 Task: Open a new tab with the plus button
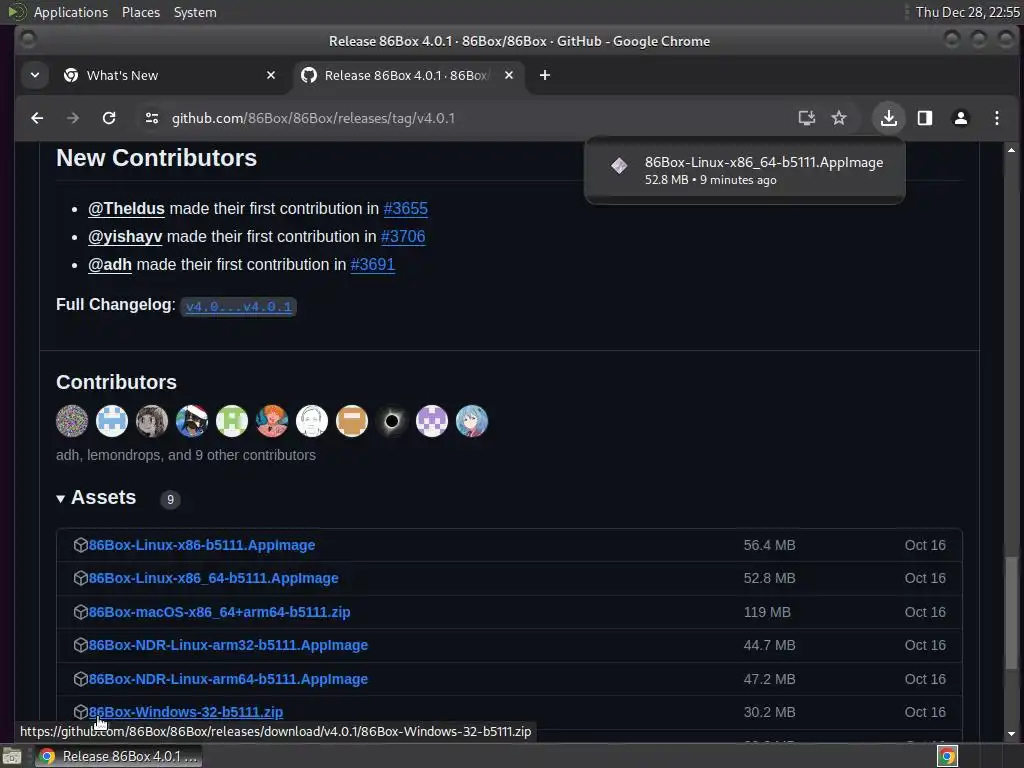click(545, 75)
